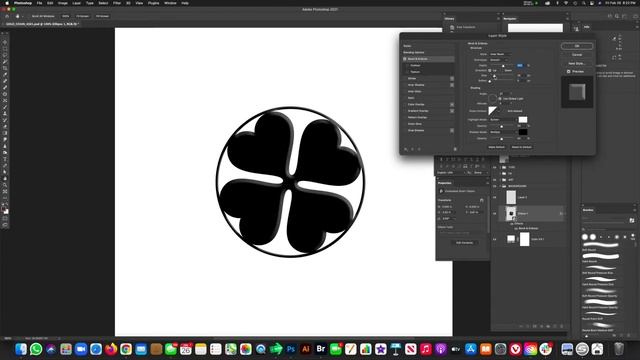640x360 pixels.
Task: Open the Highlight Mode dropdown
Action: coord(503,120)
